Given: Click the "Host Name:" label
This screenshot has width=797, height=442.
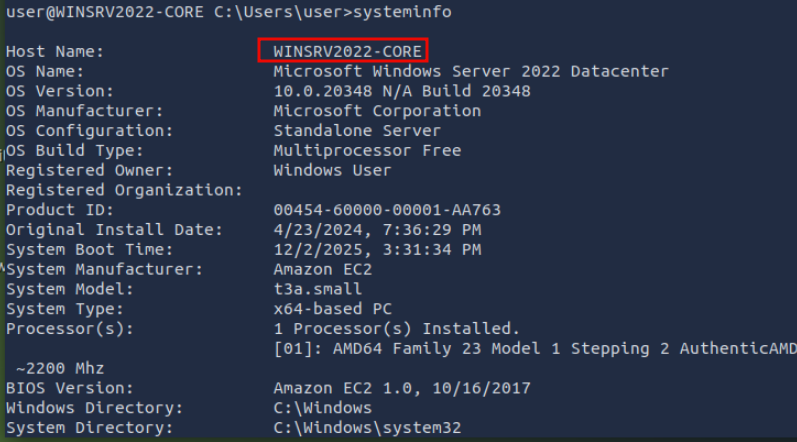Looking at the screenshot, I should [53, 50].
